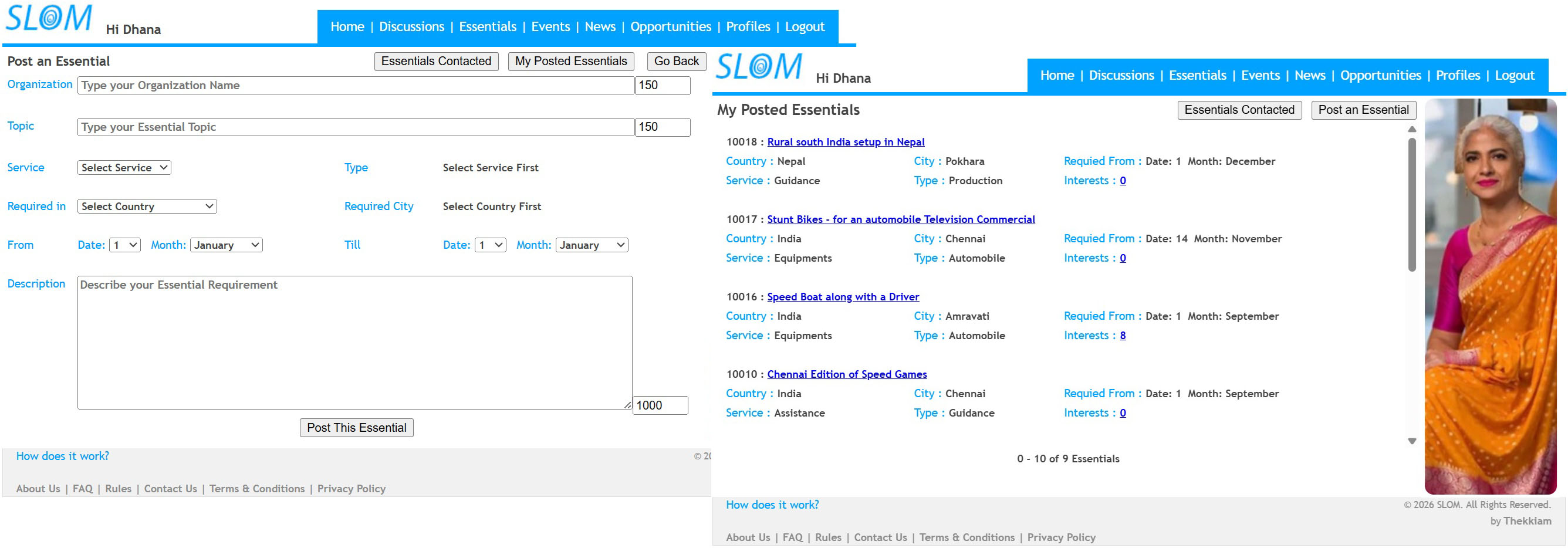Open the Select Service dropdown

[x=124, y=167]
